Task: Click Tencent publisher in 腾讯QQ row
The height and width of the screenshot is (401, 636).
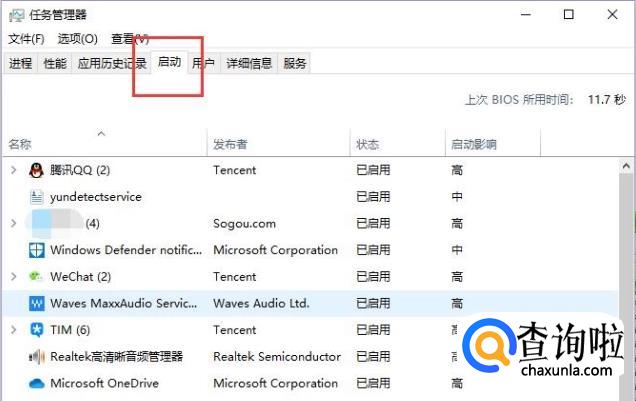Action: pyautogui.click(x=234, y=170)
